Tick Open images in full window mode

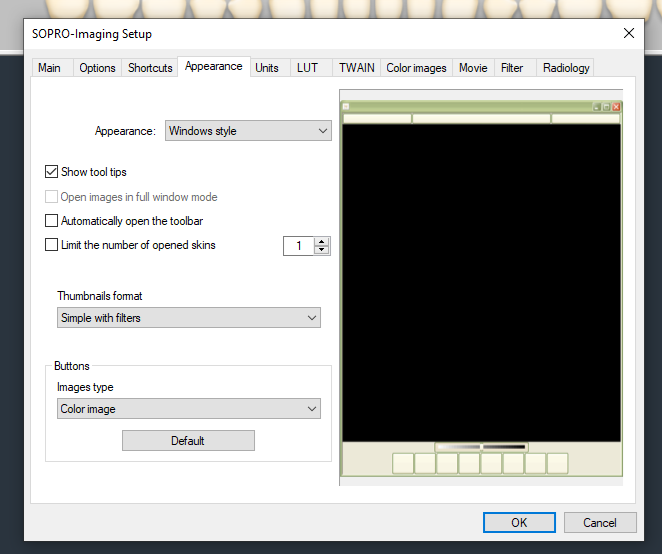point(52,197)
